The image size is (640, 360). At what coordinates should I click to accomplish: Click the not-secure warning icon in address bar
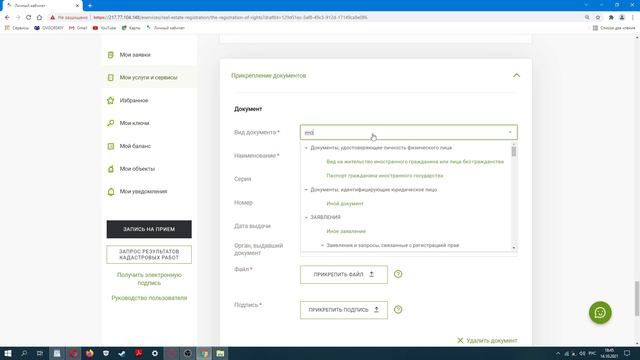click(x=53, y=18)
